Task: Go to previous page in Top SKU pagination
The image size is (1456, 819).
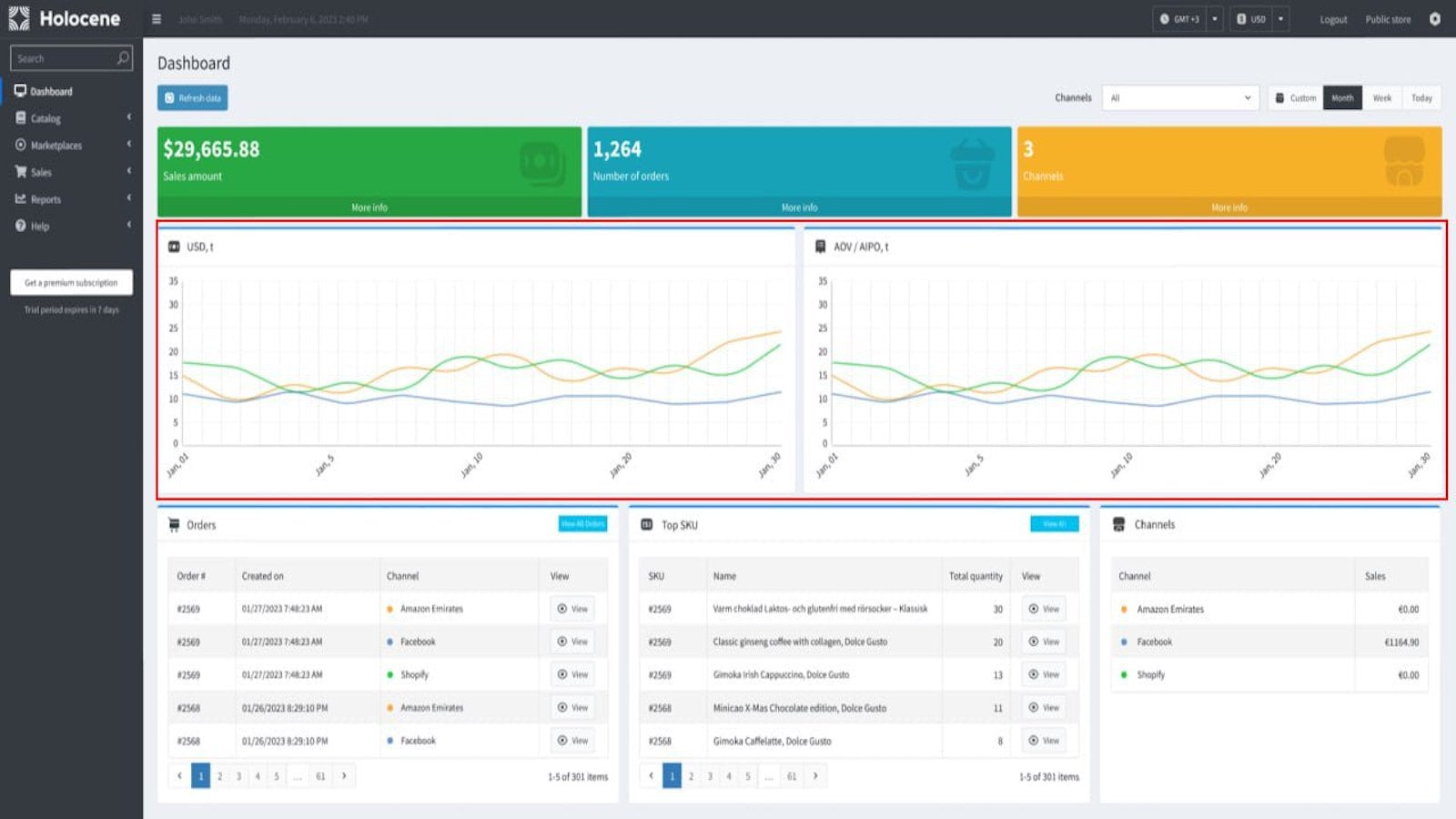Action: tap(651, 776)
